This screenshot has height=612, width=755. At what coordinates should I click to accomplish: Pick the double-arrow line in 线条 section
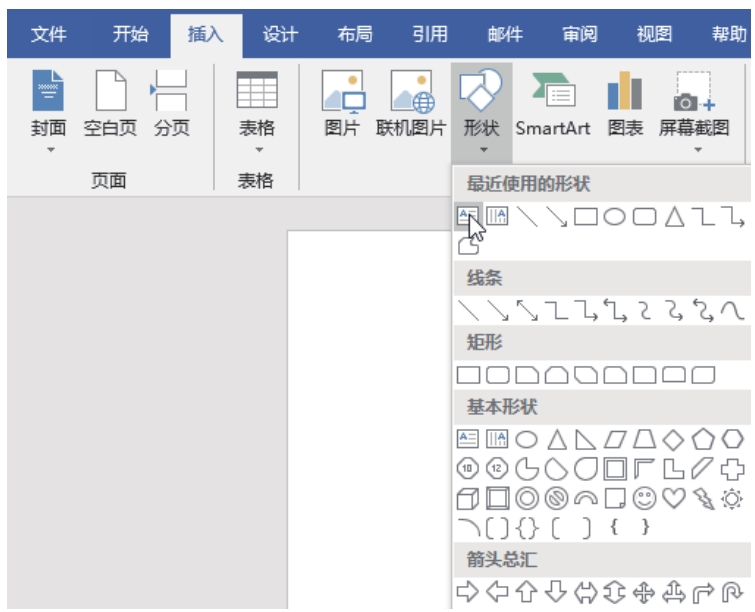tap(527, 311)
